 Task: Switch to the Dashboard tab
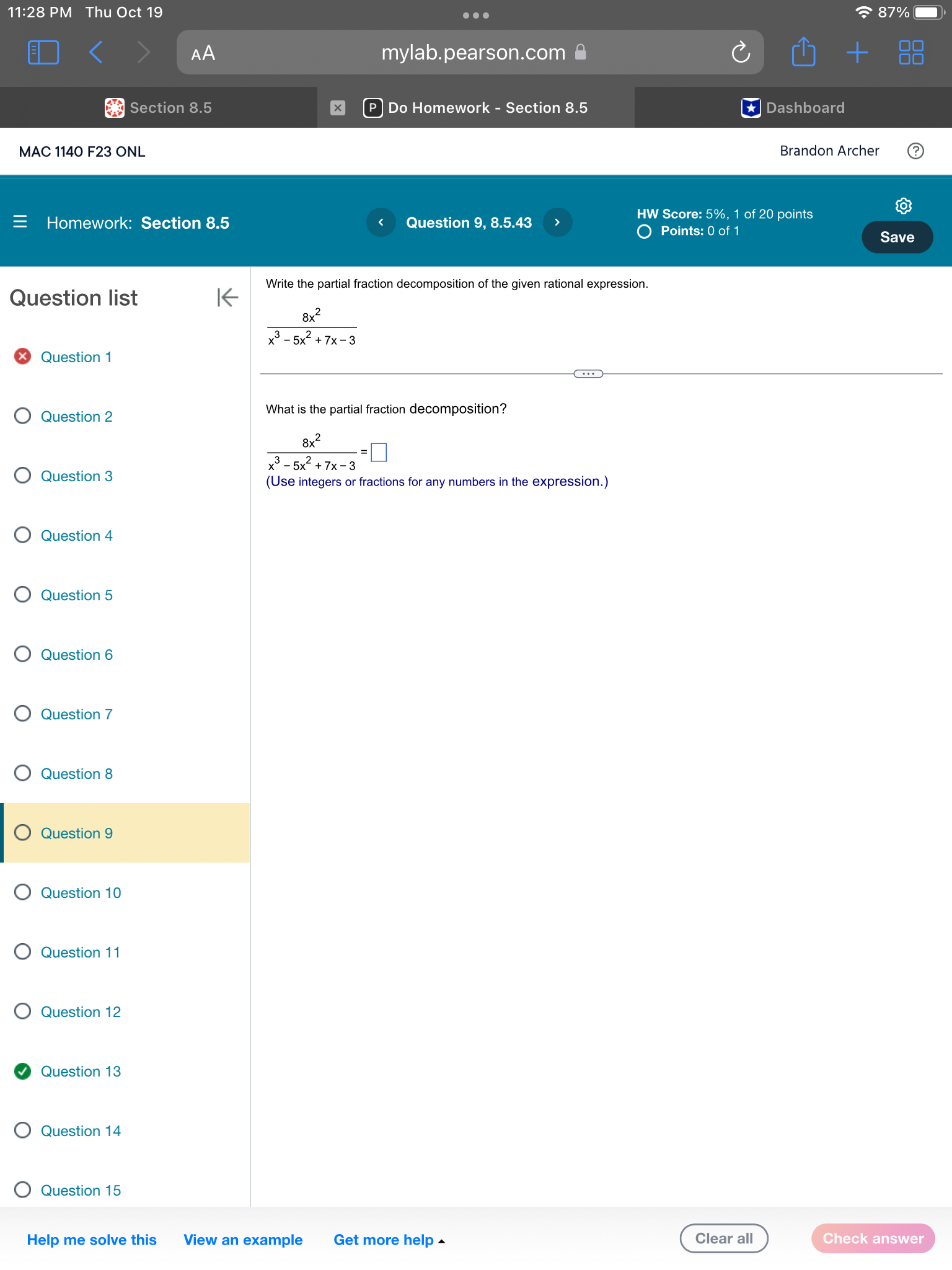tap(793, 108)
